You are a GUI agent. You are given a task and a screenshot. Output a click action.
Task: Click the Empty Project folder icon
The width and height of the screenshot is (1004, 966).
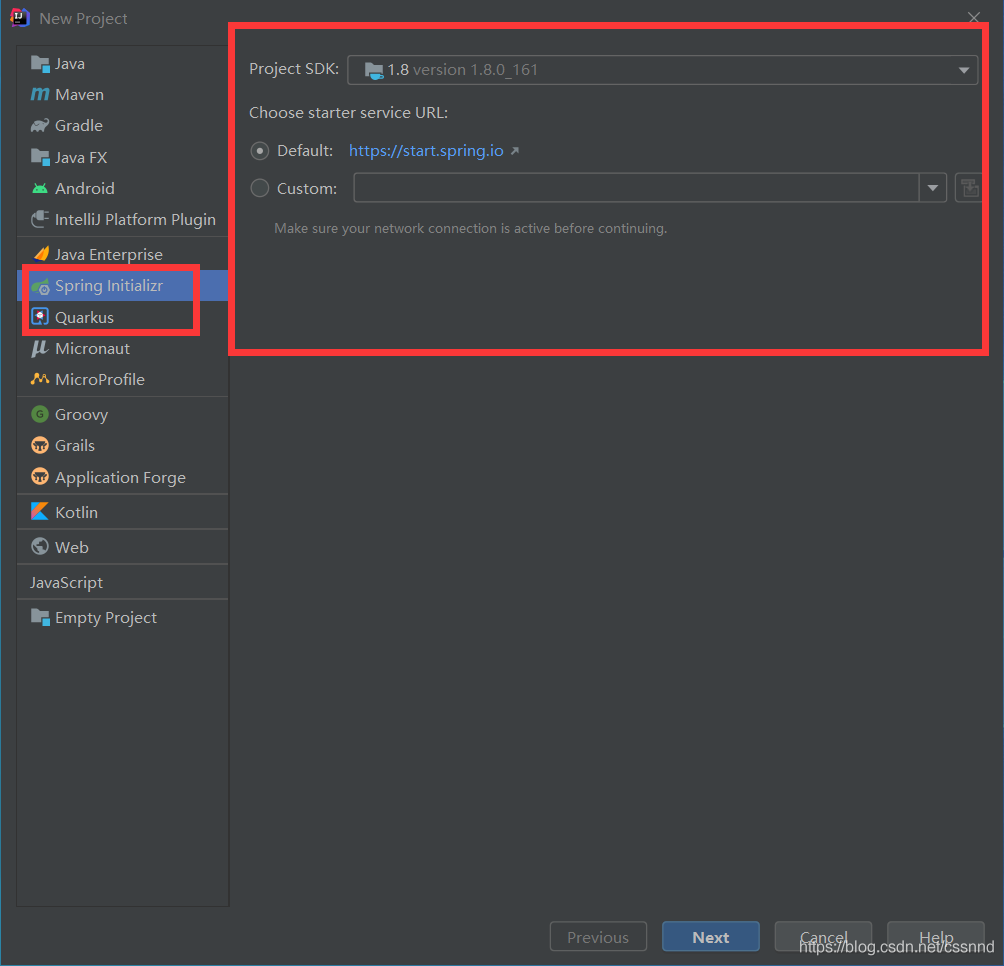(x=40, y=617)
